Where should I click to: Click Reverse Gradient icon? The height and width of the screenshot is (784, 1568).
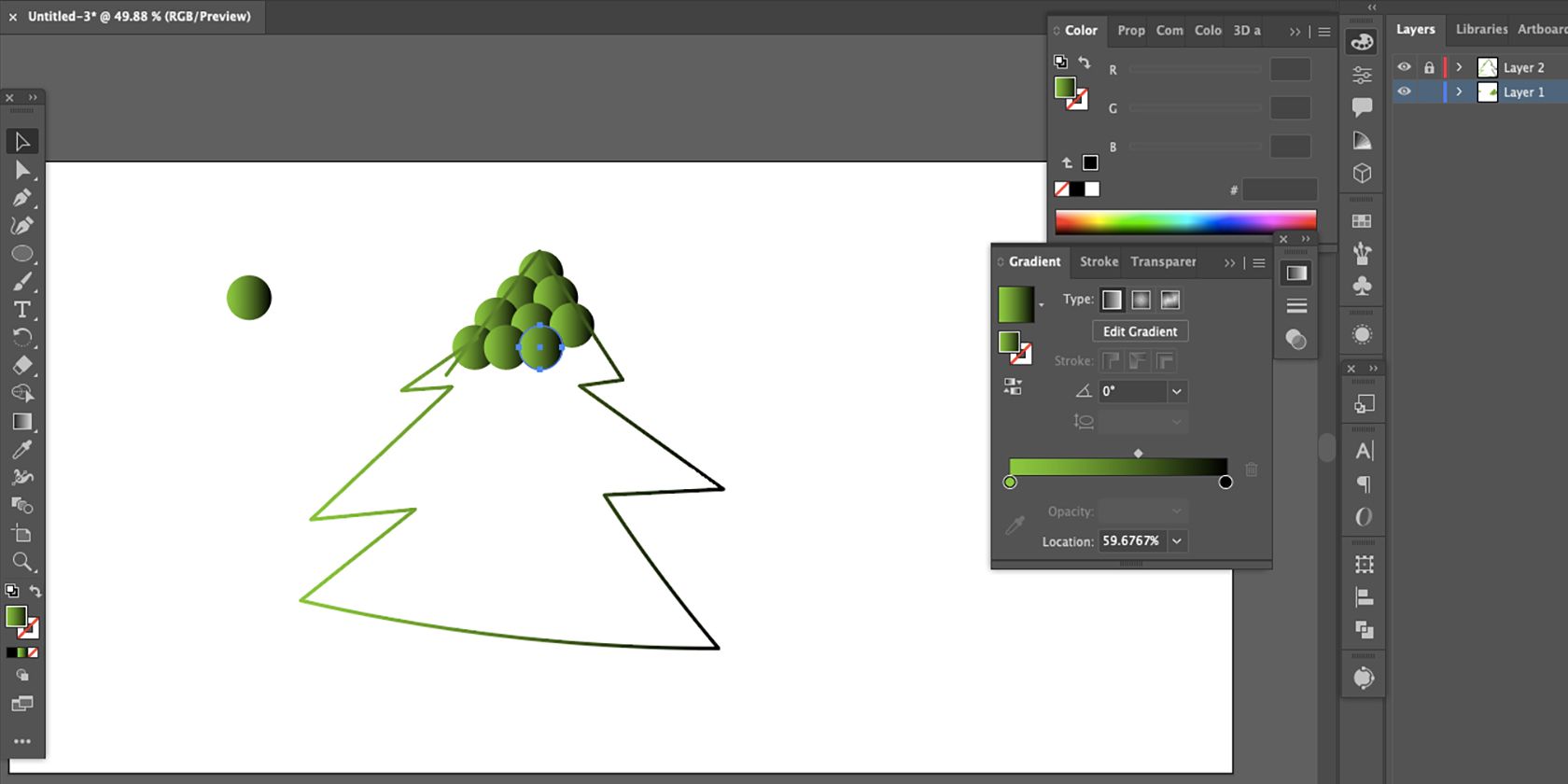pyautogui.click(x=1013, y=386)
